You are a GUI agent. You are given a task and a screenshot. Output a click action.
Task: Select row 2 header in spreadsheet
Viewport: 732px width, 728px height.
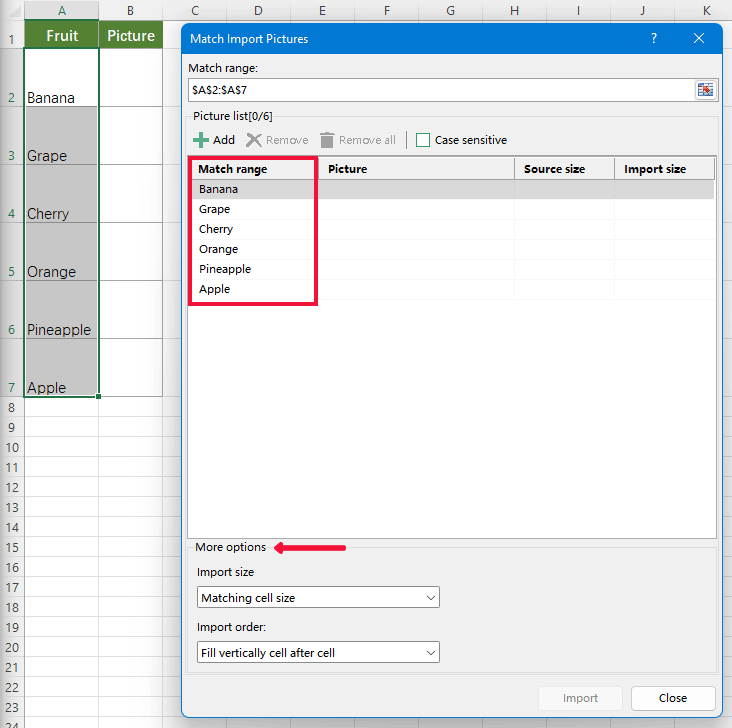[12, 78]
